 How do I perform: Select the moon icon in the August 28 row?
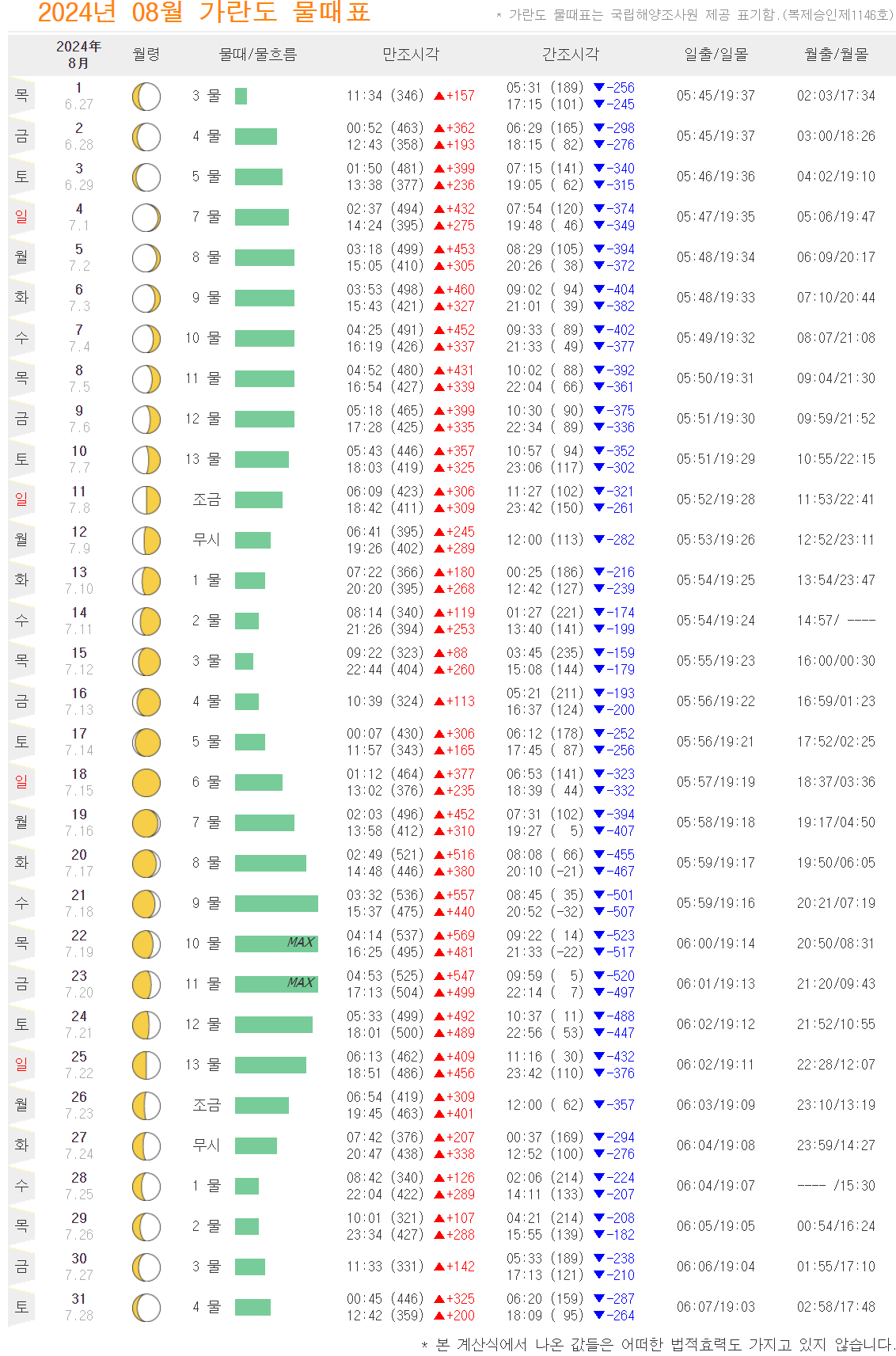[x=146, y=1187]
